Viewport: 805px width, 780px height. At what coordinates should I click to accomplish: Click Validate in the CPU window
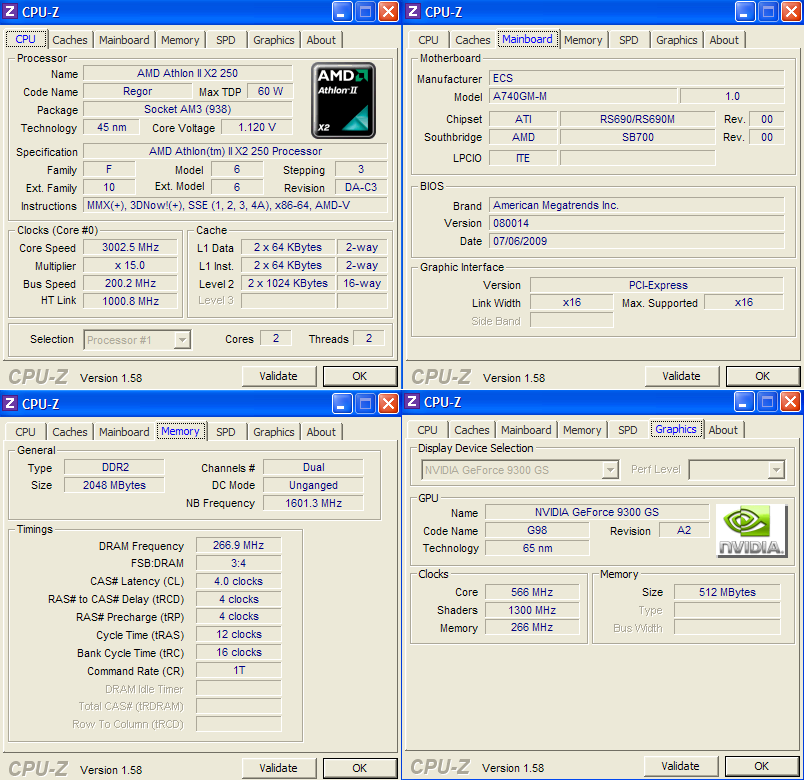[x=279, y=376]
